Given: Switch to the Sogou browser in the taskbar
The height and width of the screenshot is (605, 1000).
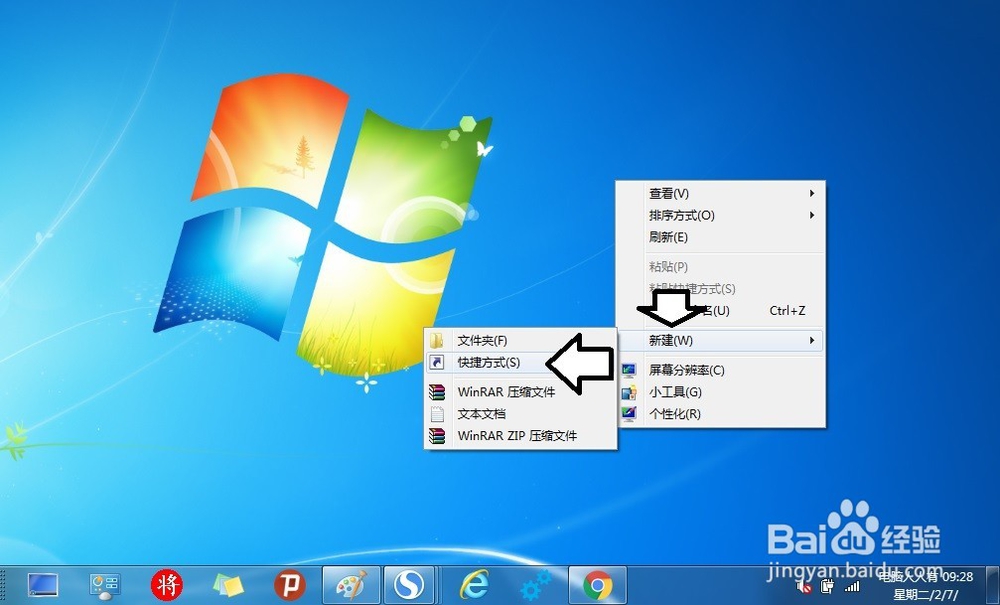Looking at the screenshot, I should pyautogui.click(x=409, y=585).
